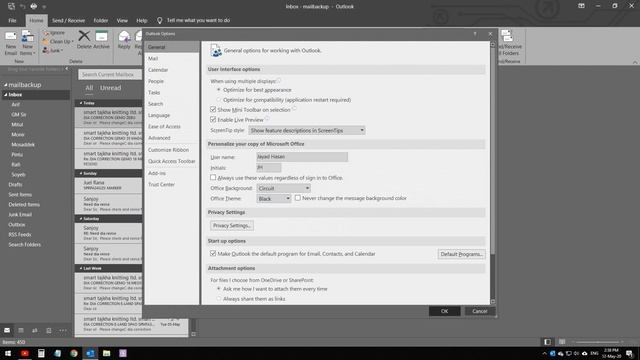
Task: Click the Outlook Options vertical scrollbar
Action: [492, 173]
